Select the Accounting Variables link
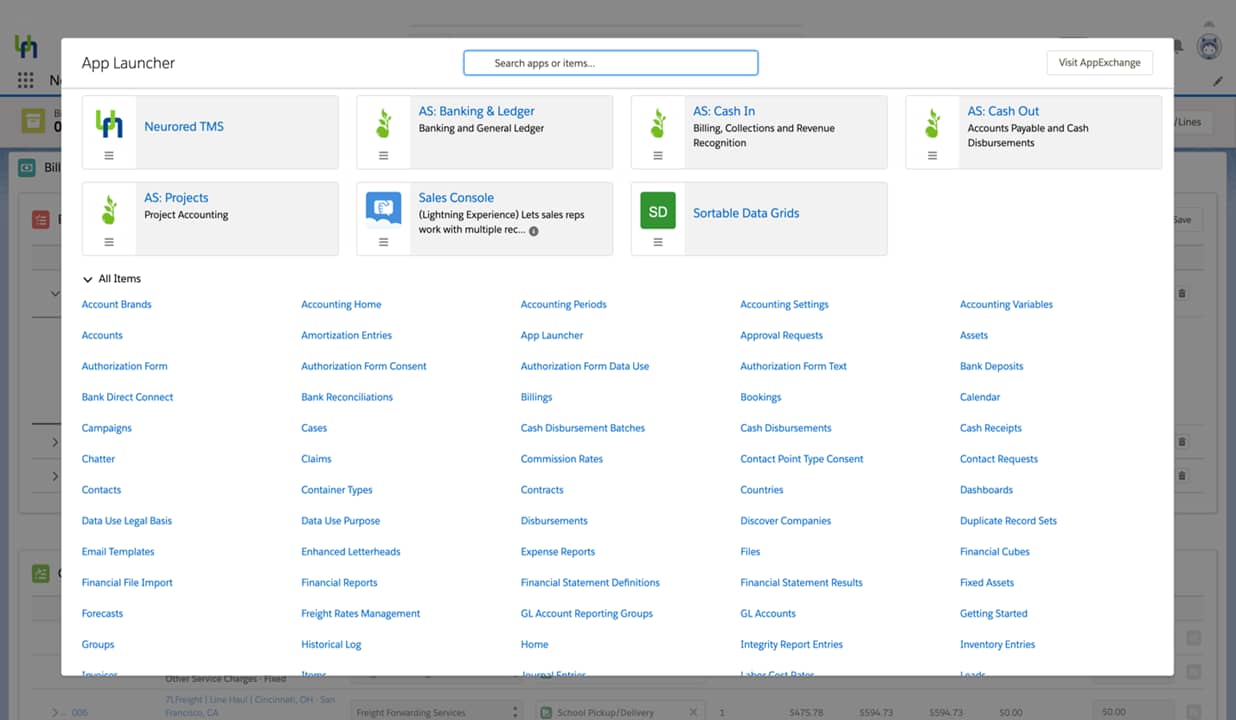The height and width of the screenshot is (720, 1236). (1006, 305)
